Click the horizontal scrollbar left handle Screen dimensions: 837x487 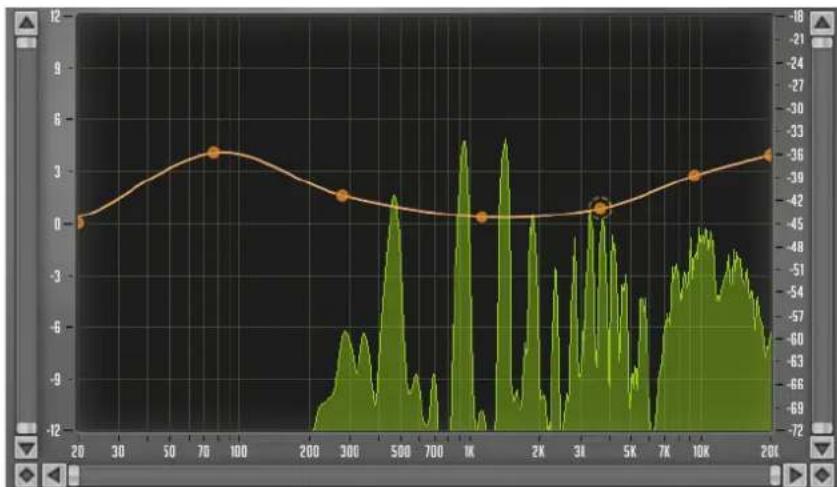(74, 474)
